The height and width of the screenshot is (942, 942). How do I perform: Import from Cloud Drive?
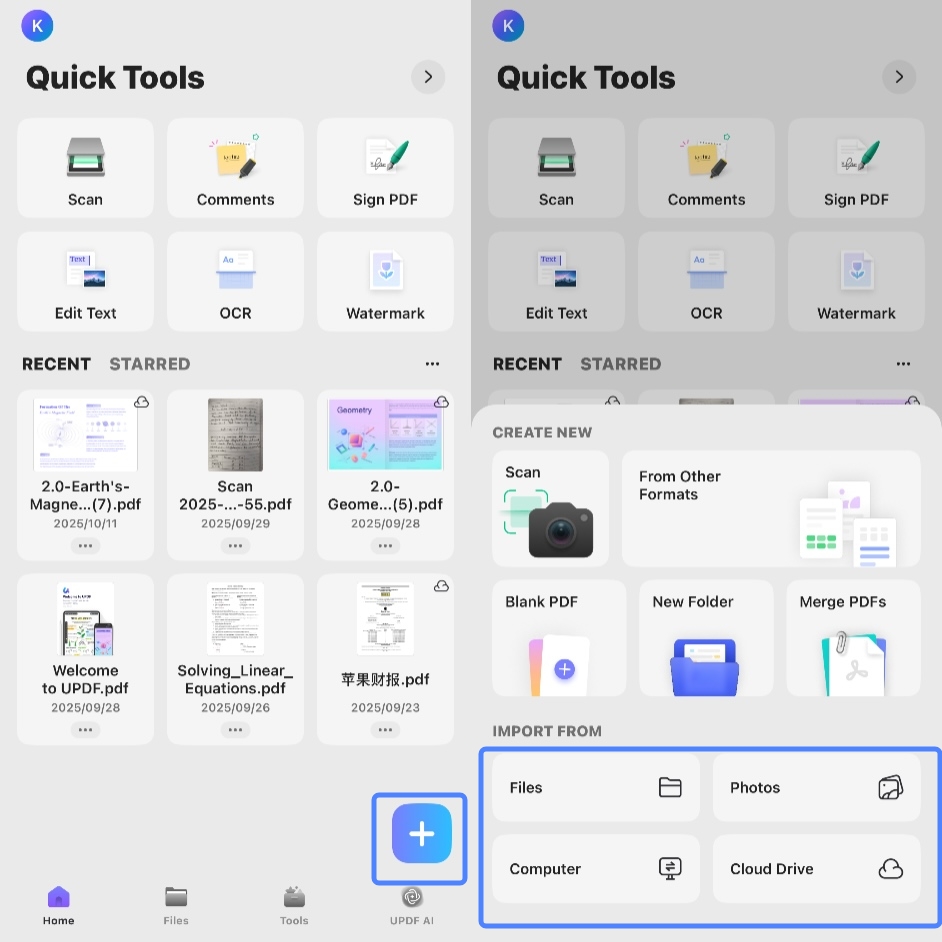point(816,869)
